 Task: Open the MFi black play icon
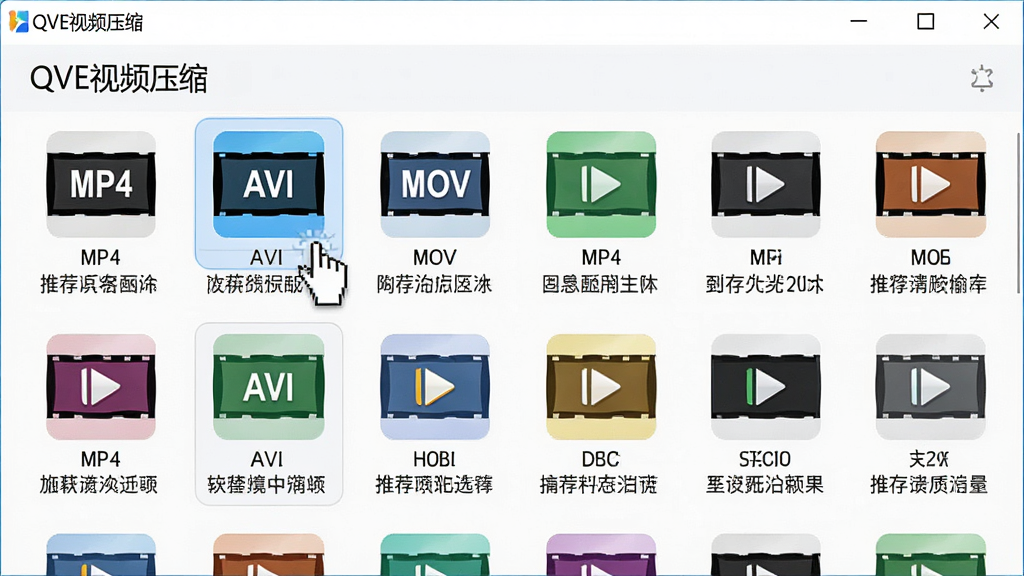(765, 184)
